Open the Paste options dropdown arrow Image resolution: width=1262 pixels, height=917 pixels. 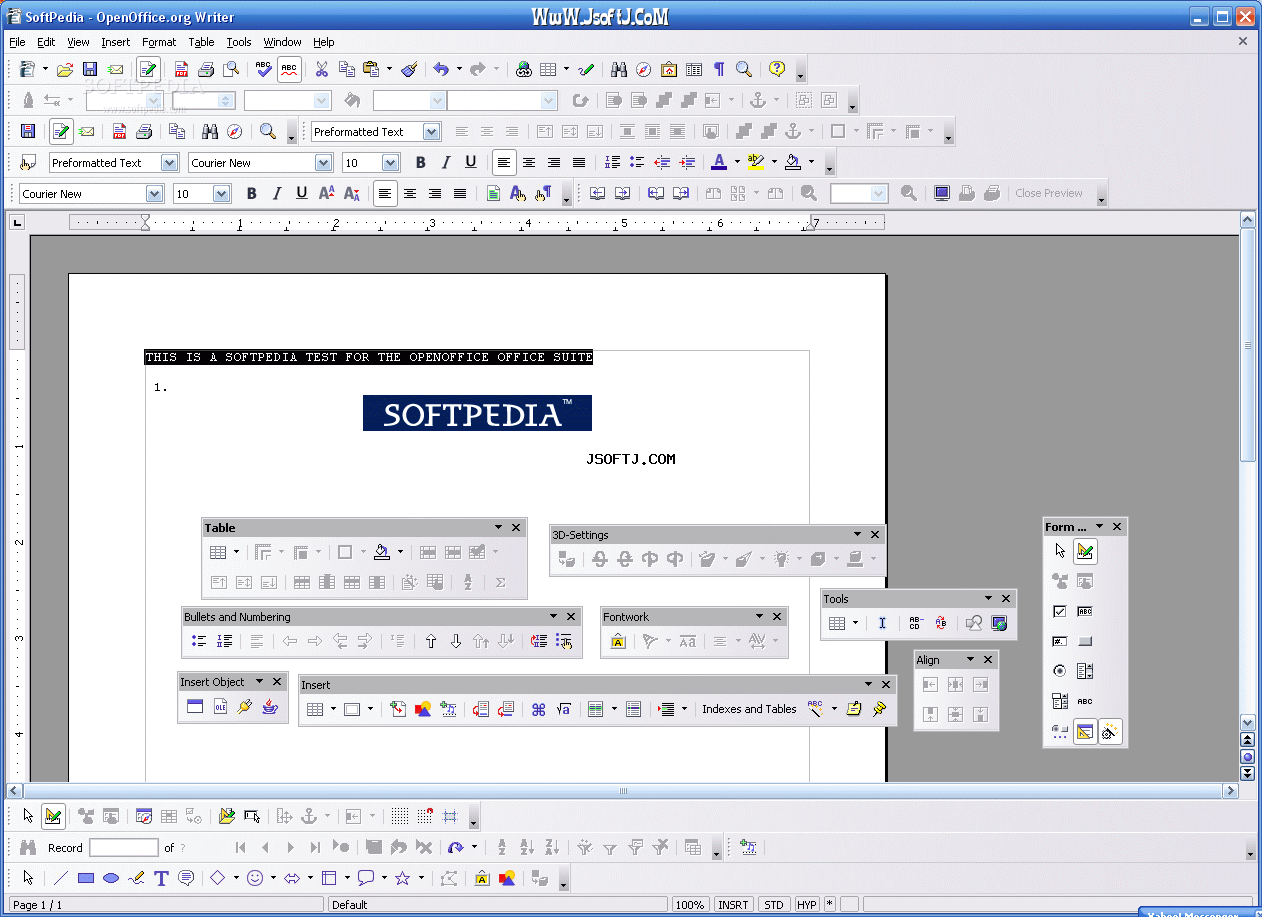[390, 70]
